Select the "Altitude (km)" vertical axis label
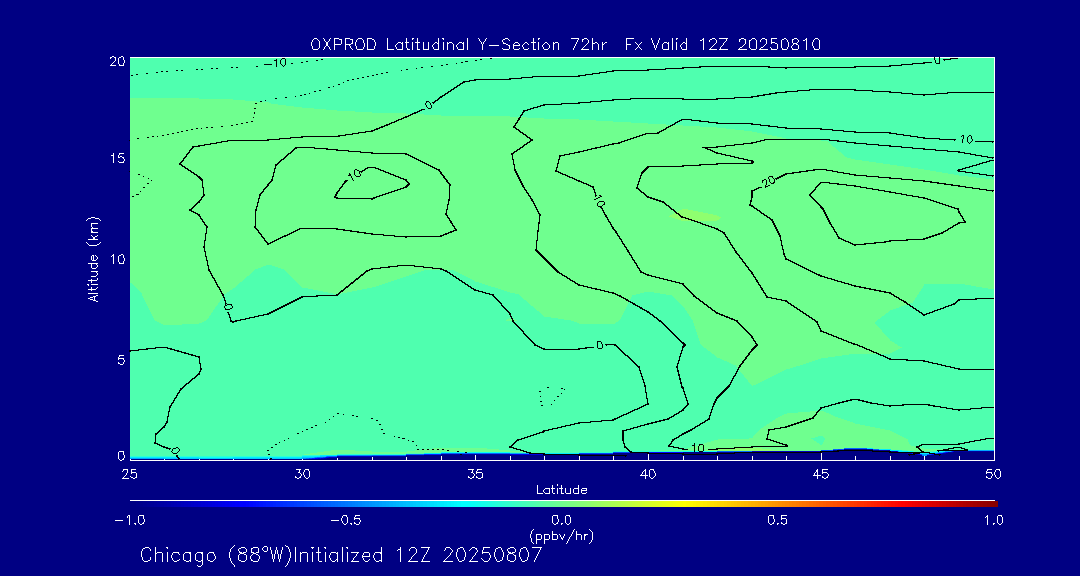The width and height of the screenshot is (1080, 576). coord(93,259)
